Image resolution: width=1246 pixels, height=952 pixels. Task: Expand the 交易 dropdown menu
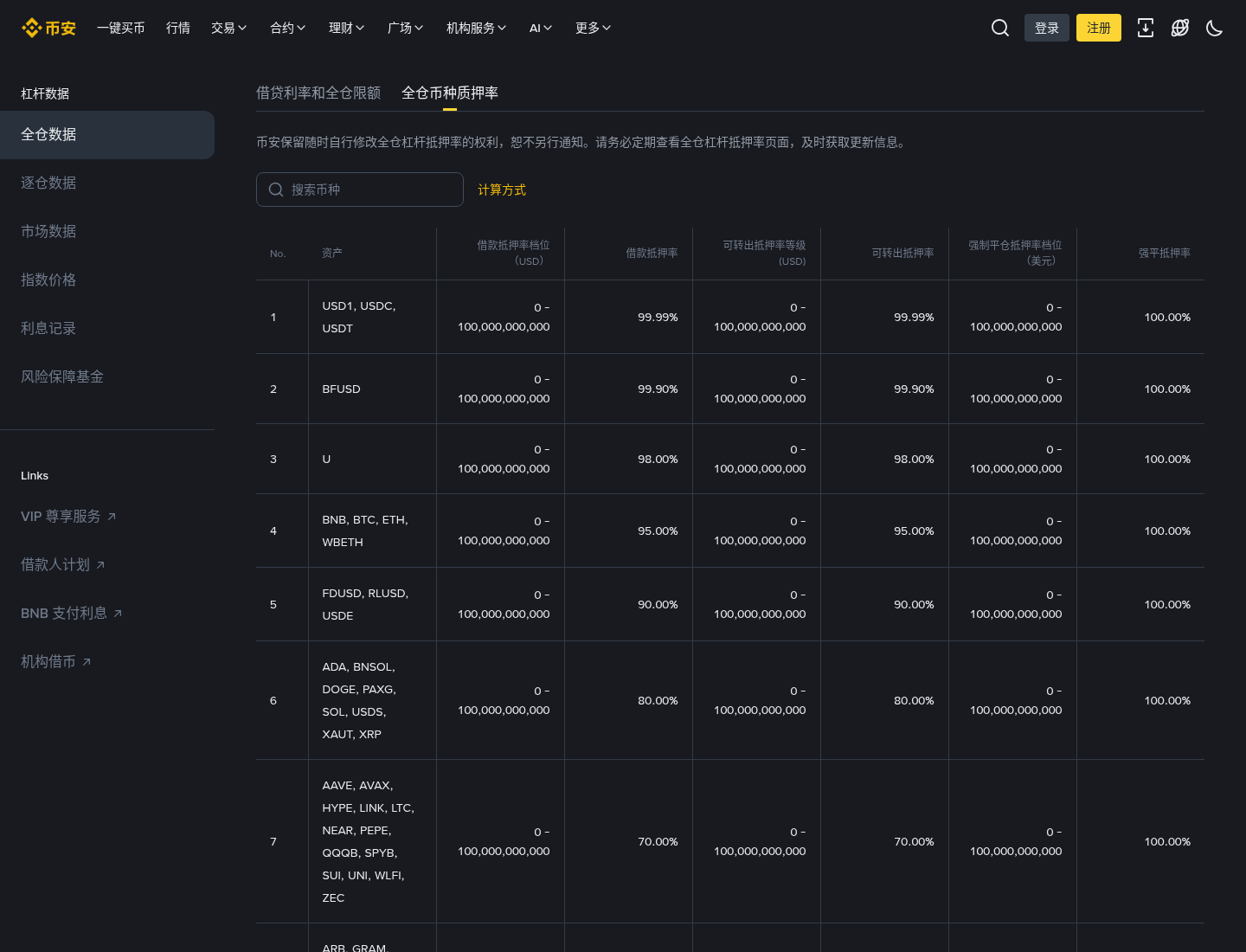[229, 28]
